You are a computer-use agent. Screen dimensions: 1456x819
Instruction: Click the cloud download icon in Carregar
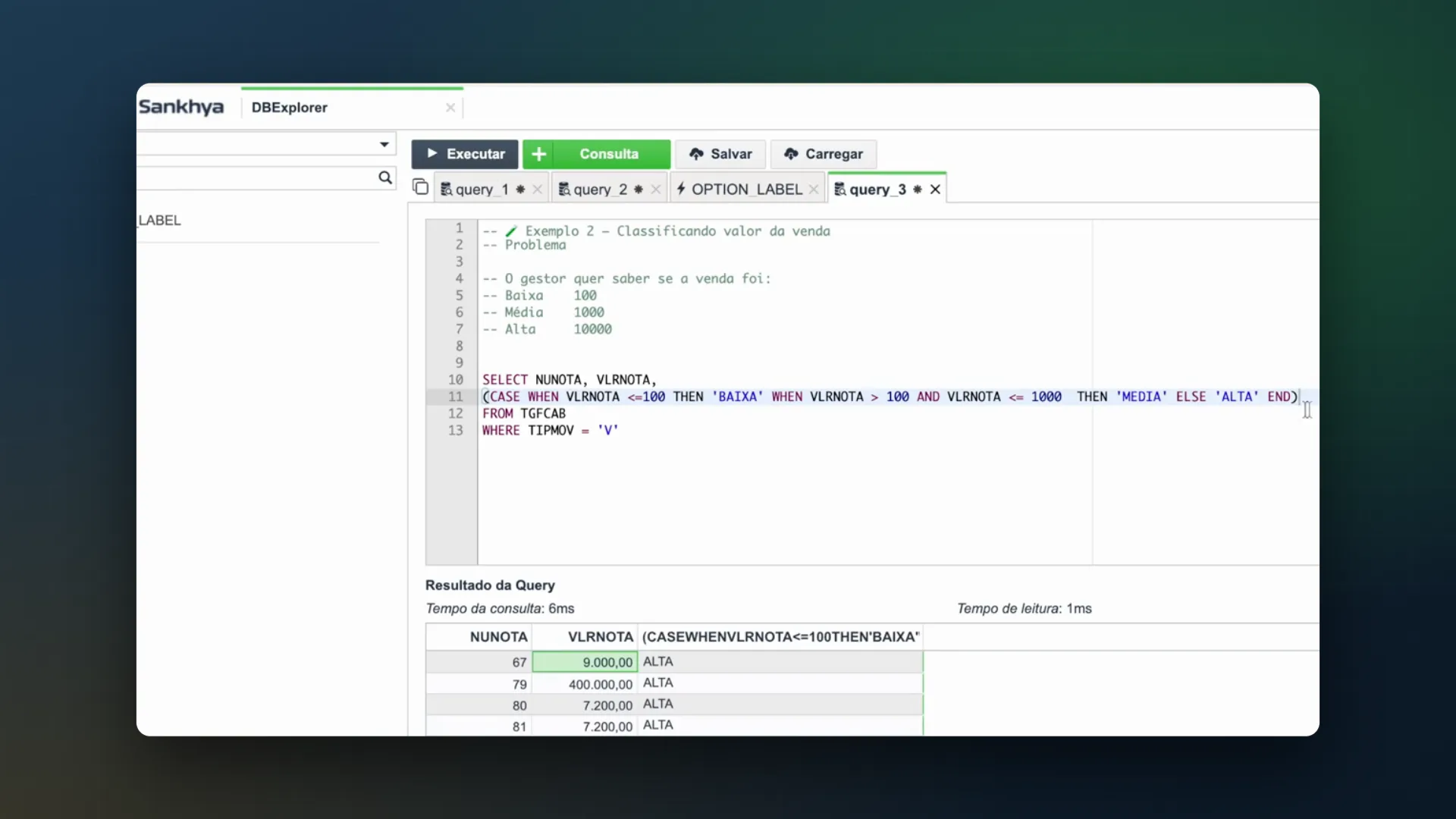791,154
